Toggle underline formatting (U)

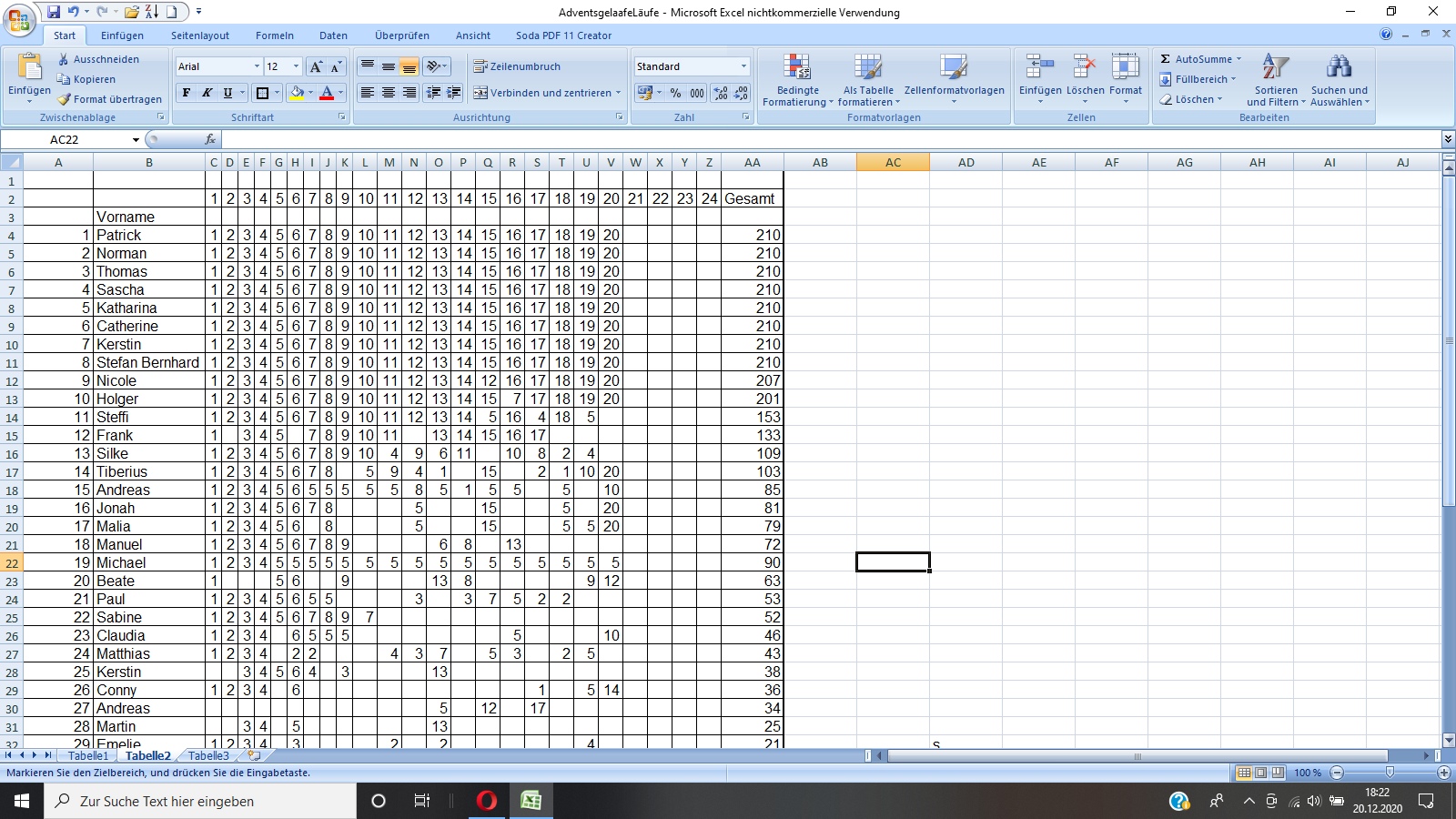(x=227, y=93)
